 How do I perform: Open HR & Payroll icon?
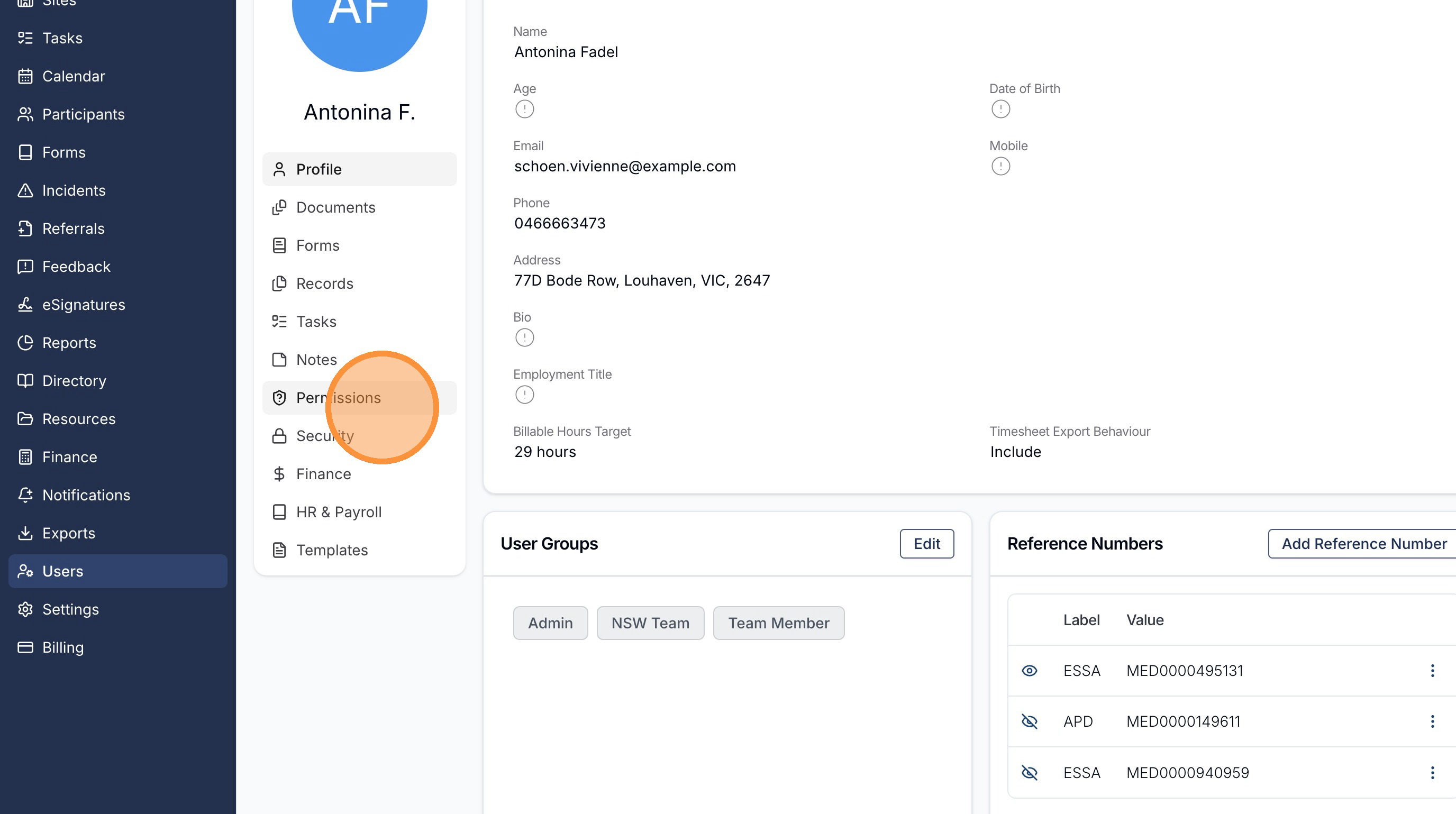(279, 513)
